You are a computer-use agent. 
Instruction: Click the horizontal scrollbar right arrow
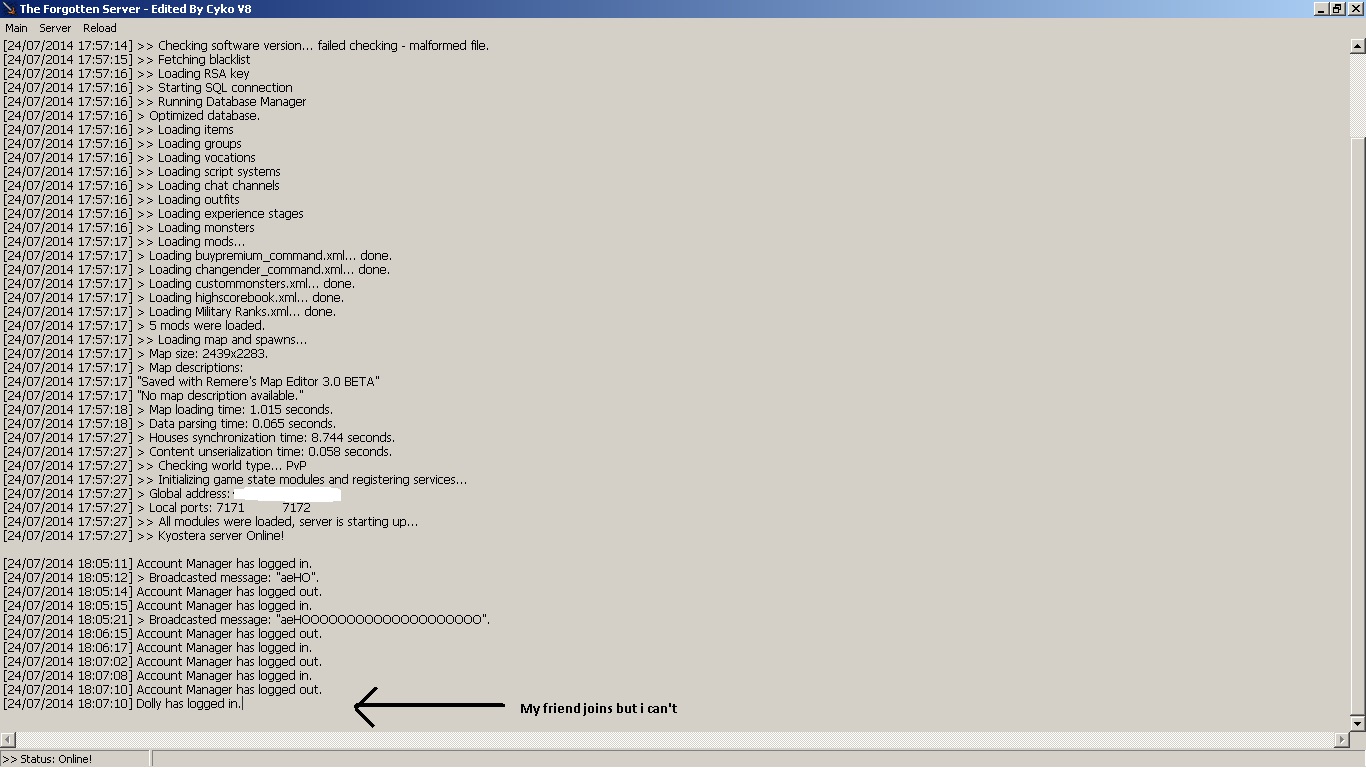(x=1341, y=739)
